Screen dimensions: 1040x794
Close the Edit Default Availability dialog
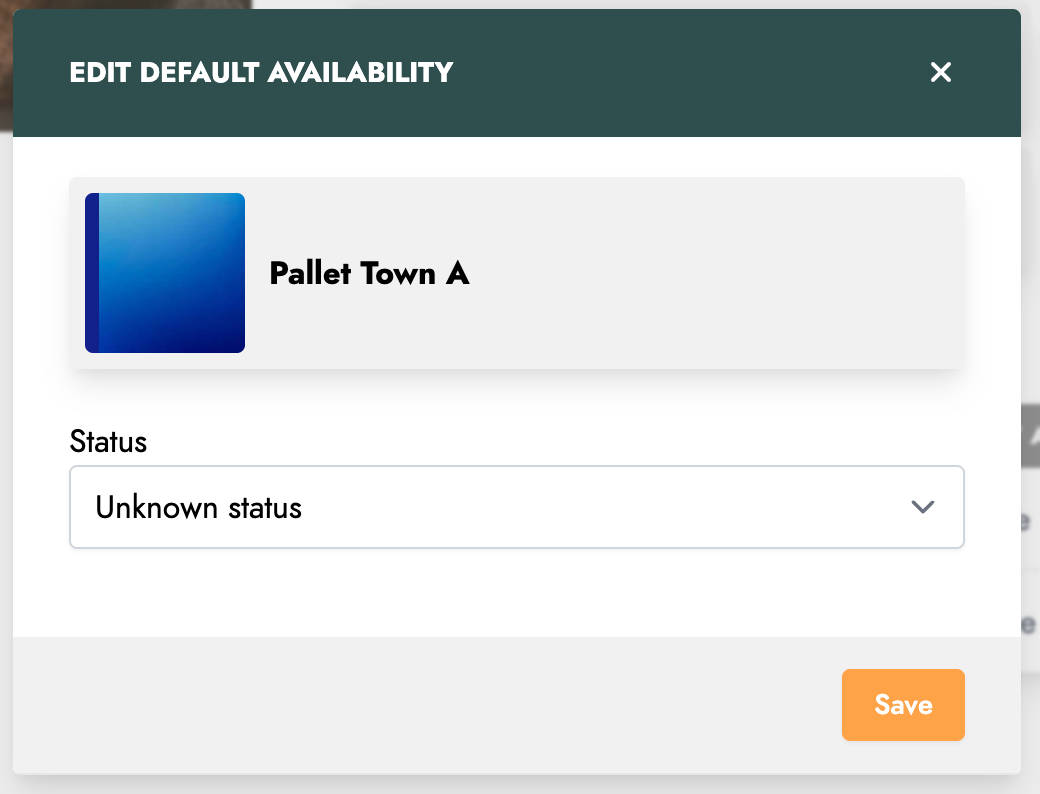[x=940, y=72]
